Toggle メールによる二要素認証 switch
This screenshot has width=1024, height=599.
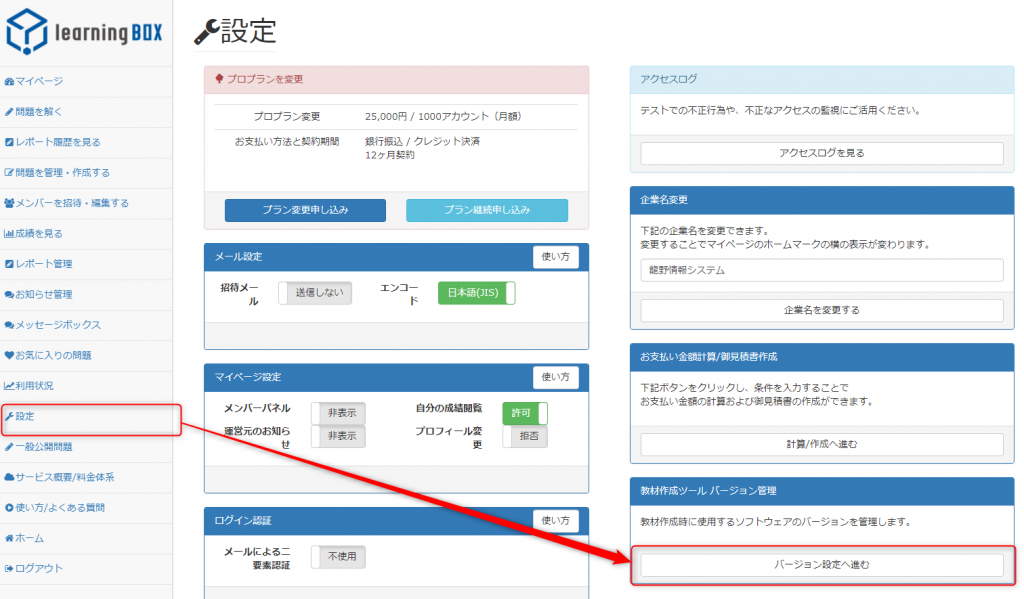(338, 557)
